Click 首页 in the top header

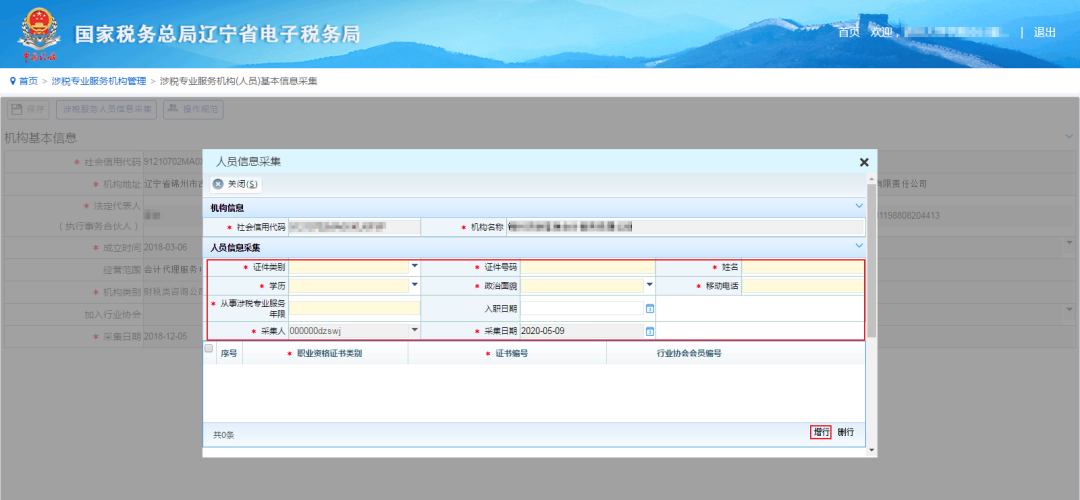point(849,32)
